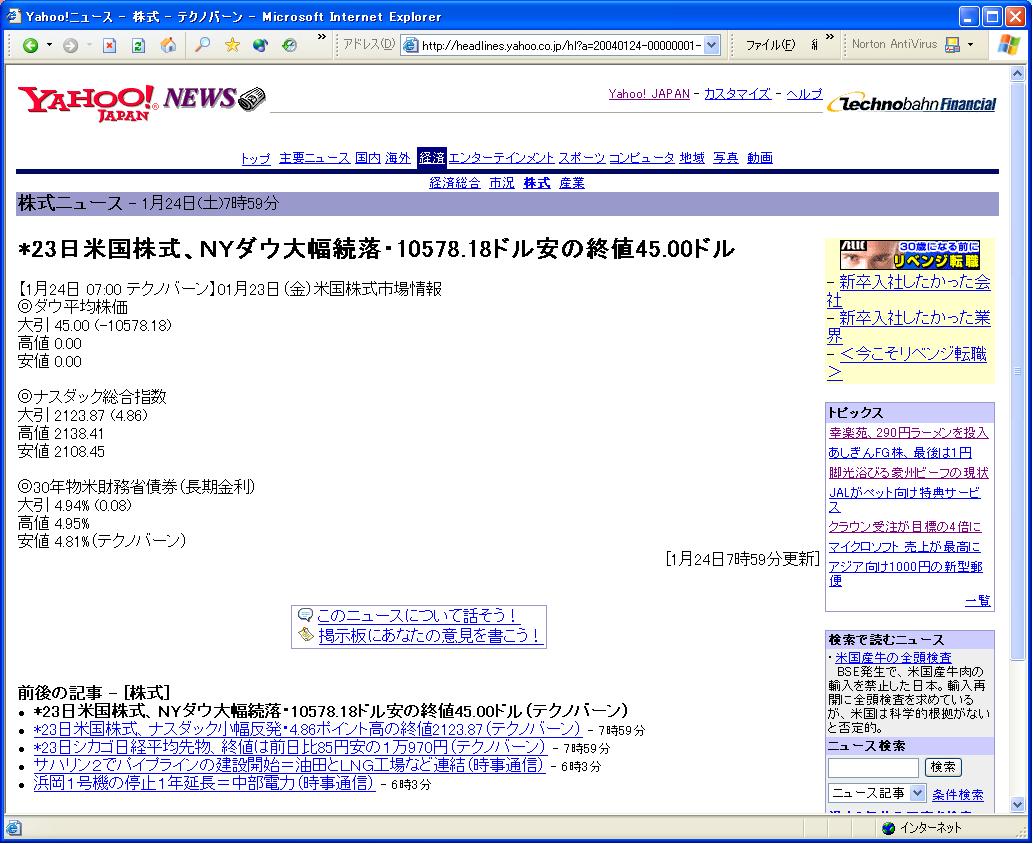Open the ニュース記事 search type dropdown
This screenshot has height=844, width=1033.
pyautogui.click(x=917, y=793)
